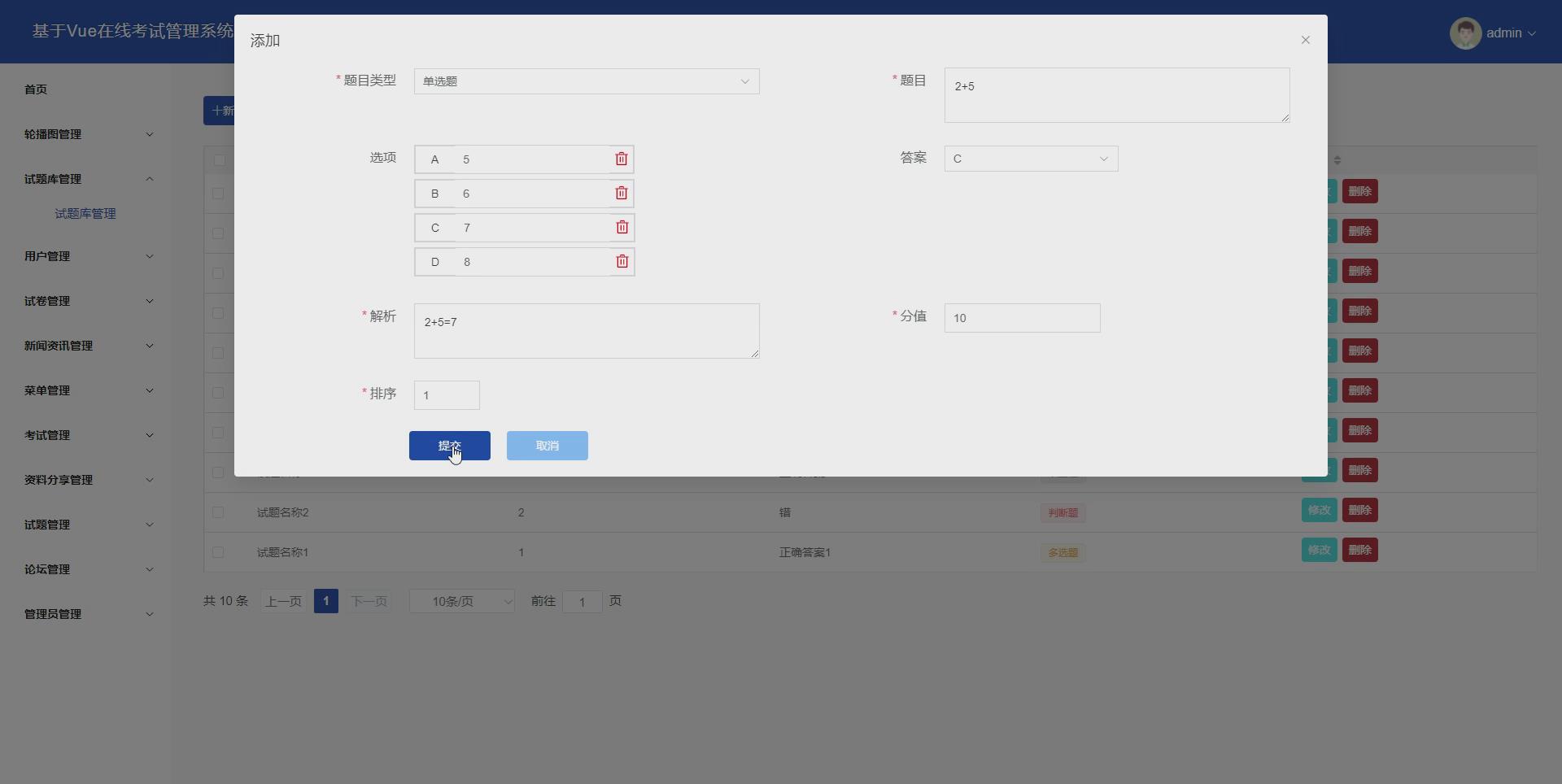Delete option B using its trash icon
This screenshot has height=784, width=1562.
621,193
